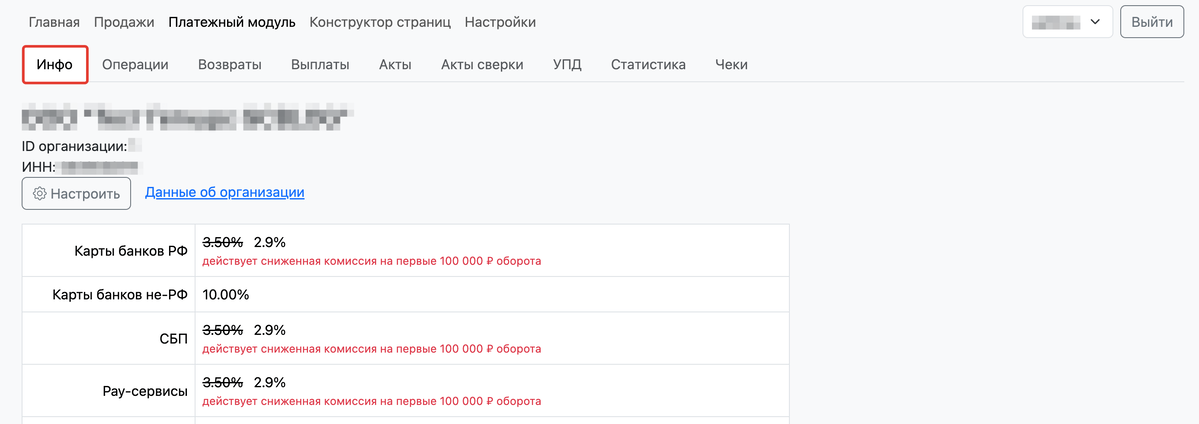Click the Выйти logout button
The image size is (1199, 424).
[x=1152, y=22]
